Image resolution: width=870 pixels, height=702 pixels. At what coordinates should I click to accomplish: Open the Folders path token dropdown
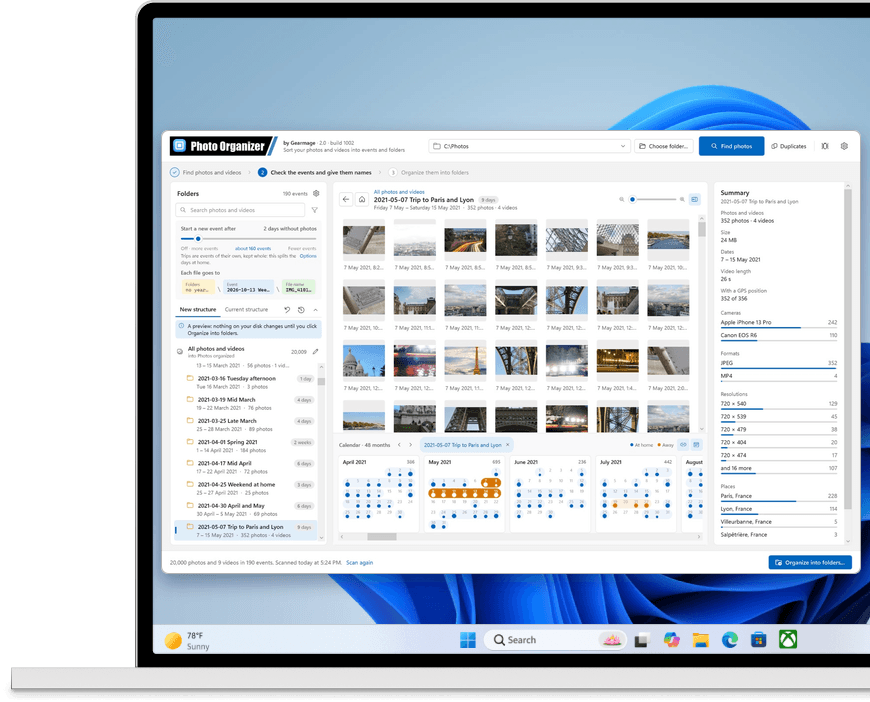[x=199, y=287]
